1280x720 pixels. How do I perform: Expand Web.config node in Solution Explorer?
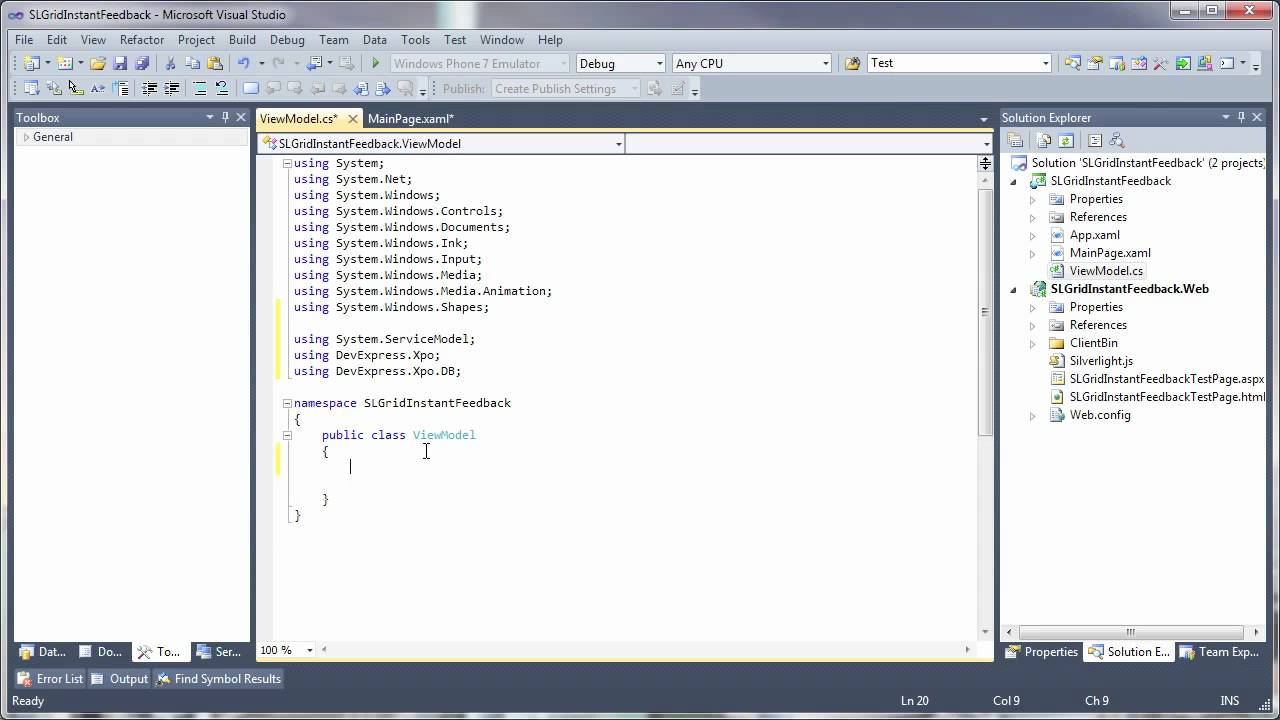pyautogui.click(x=1033, y=415)
